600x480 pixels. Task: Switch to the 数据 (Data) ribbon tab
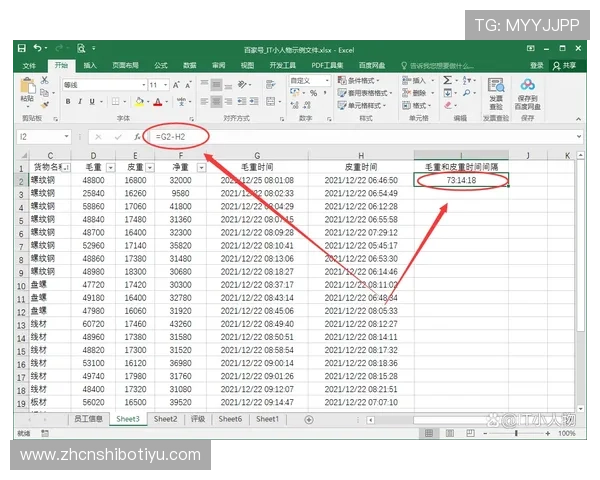click(190, 65)
